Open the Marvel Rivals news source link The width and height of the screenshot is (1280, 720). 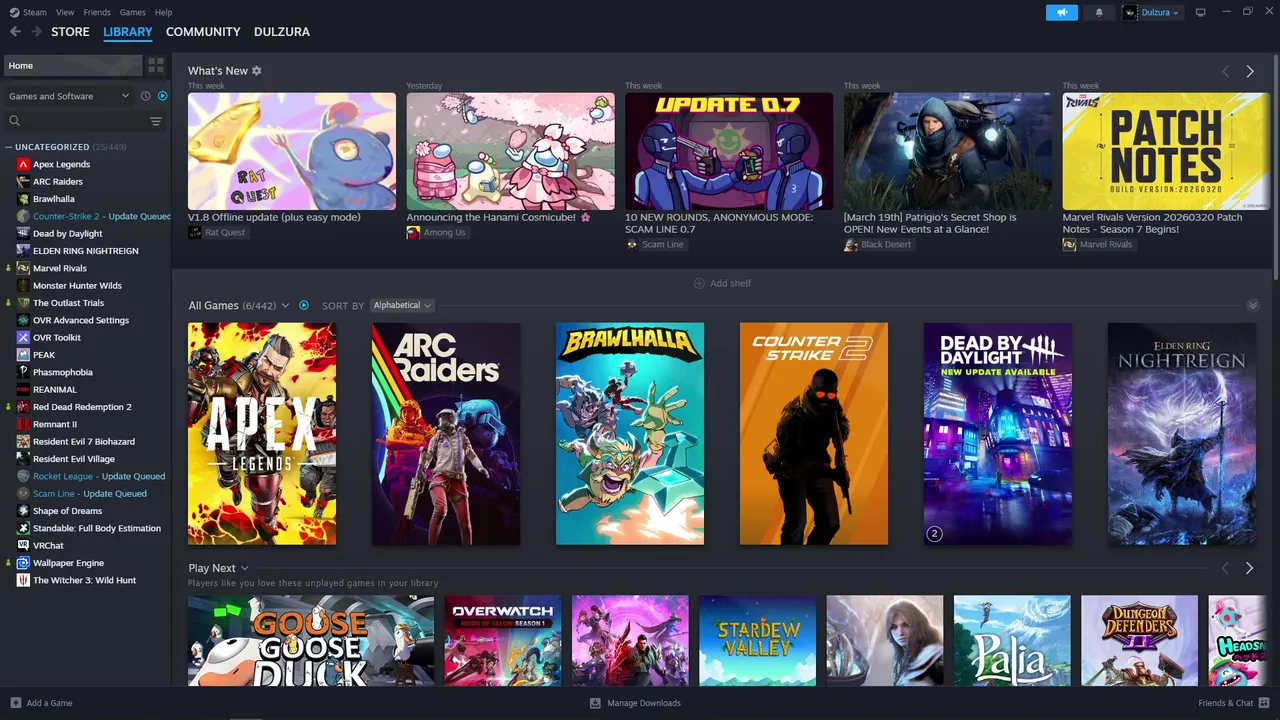point(1098,244)
